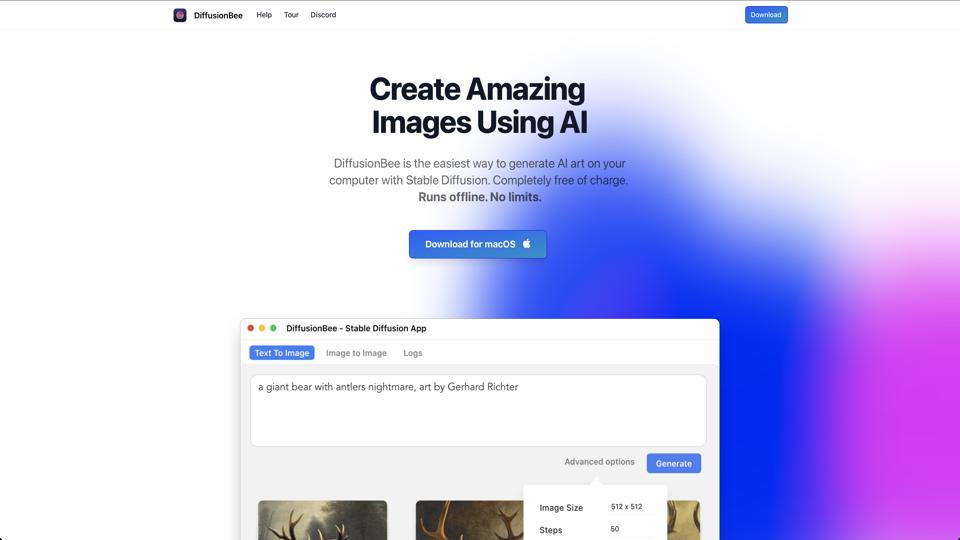Click Download for macOS button

click(x=478, y=244)
